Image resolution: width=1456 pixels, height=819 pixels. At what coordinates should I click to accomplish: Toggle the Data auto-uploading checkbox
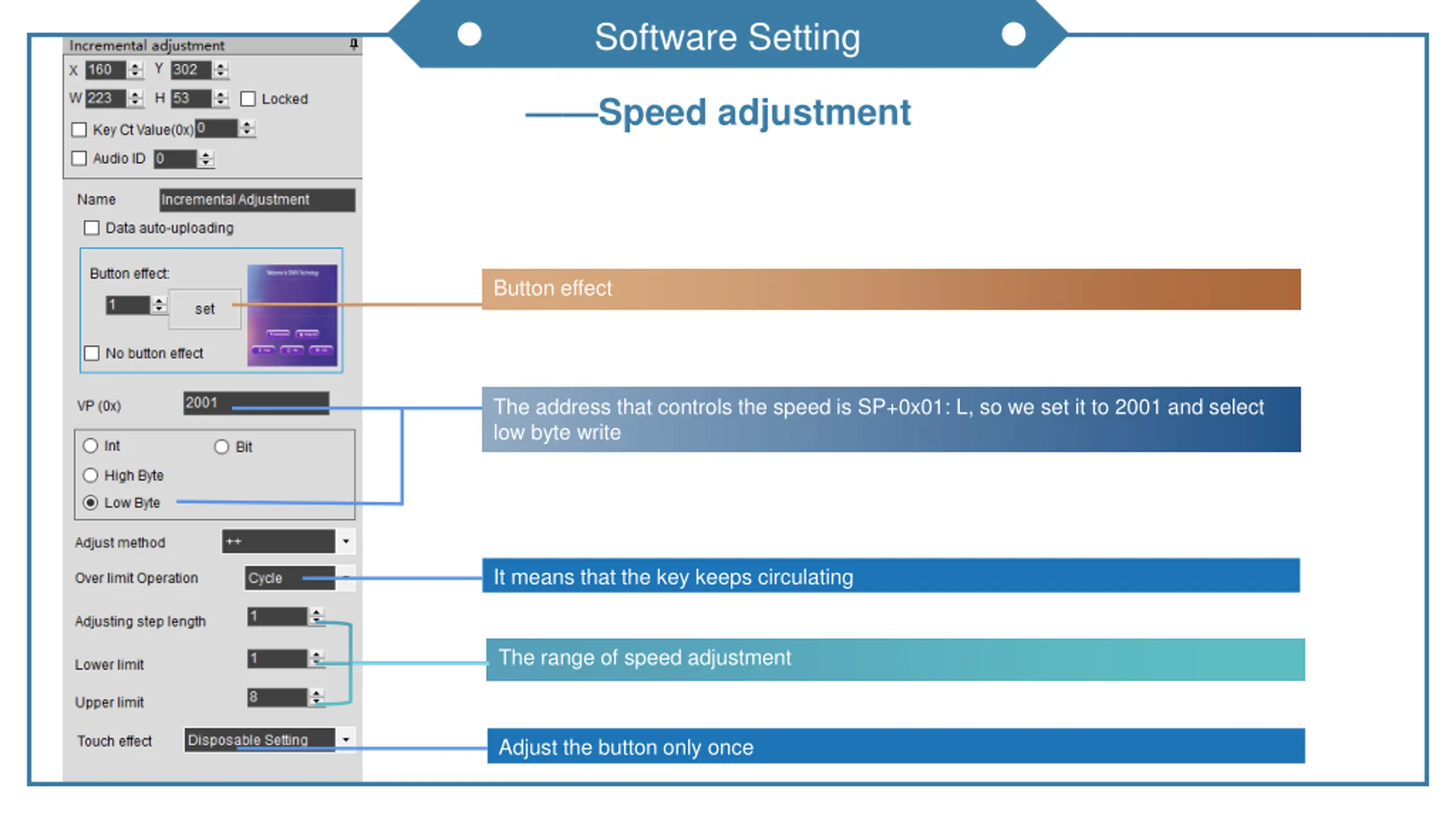92,228
